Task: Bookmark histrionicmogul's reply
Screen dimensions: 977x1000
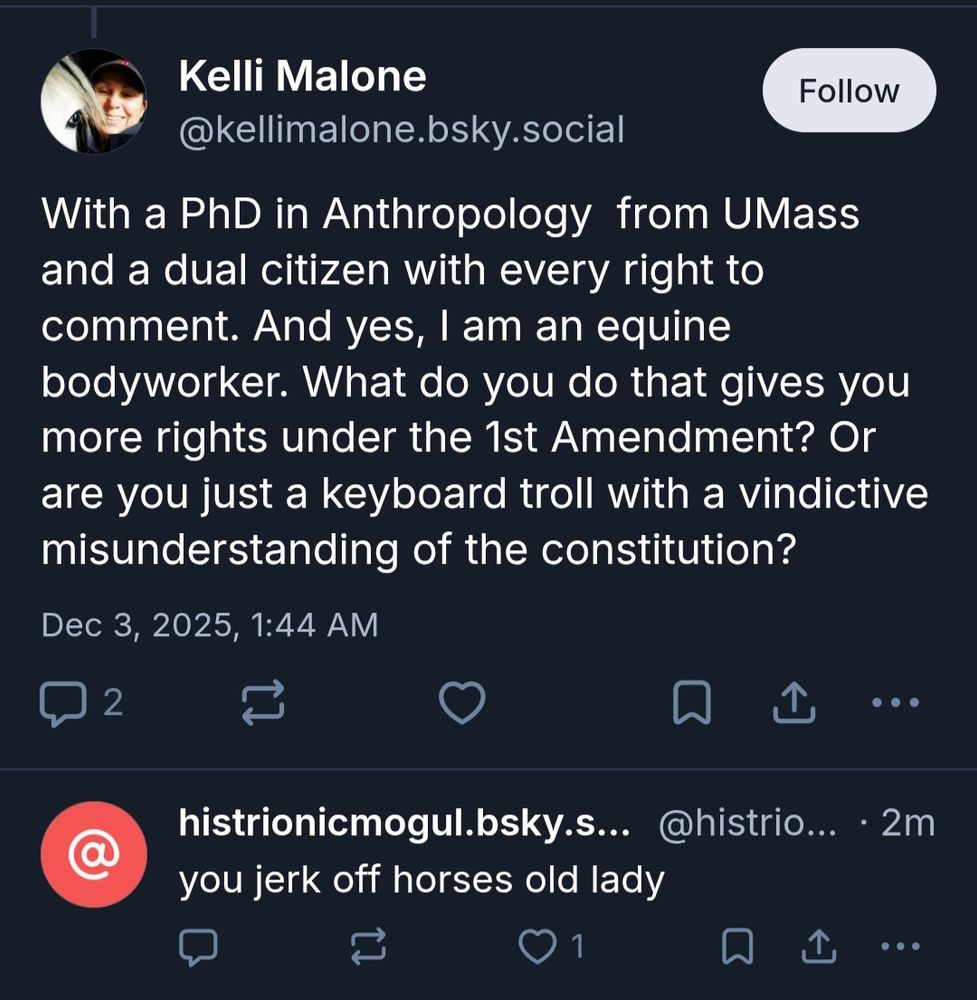Action: [x=737, y=945]
